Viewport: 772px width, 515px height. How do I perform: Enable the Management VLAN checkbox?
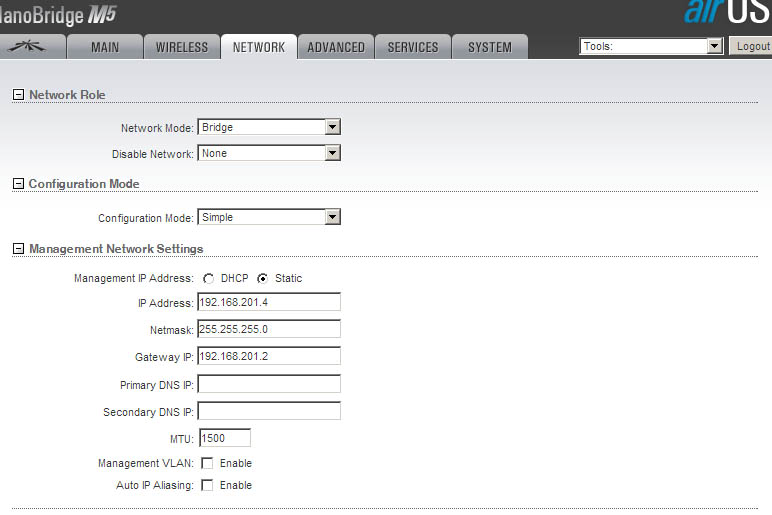(x=207, y=463)
